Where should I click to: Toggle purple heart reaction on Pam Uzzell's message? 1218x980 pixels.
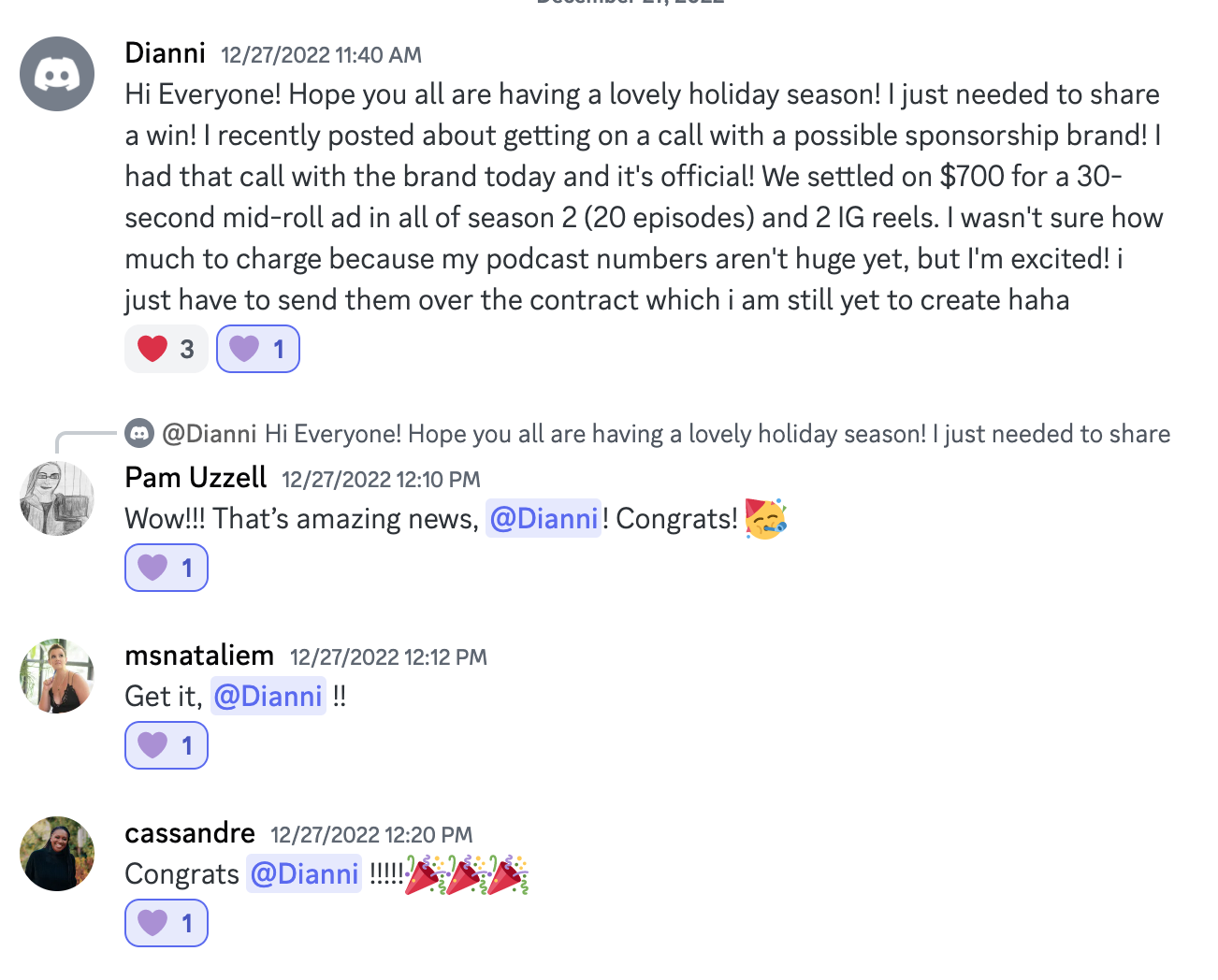(x=167, y=568)
